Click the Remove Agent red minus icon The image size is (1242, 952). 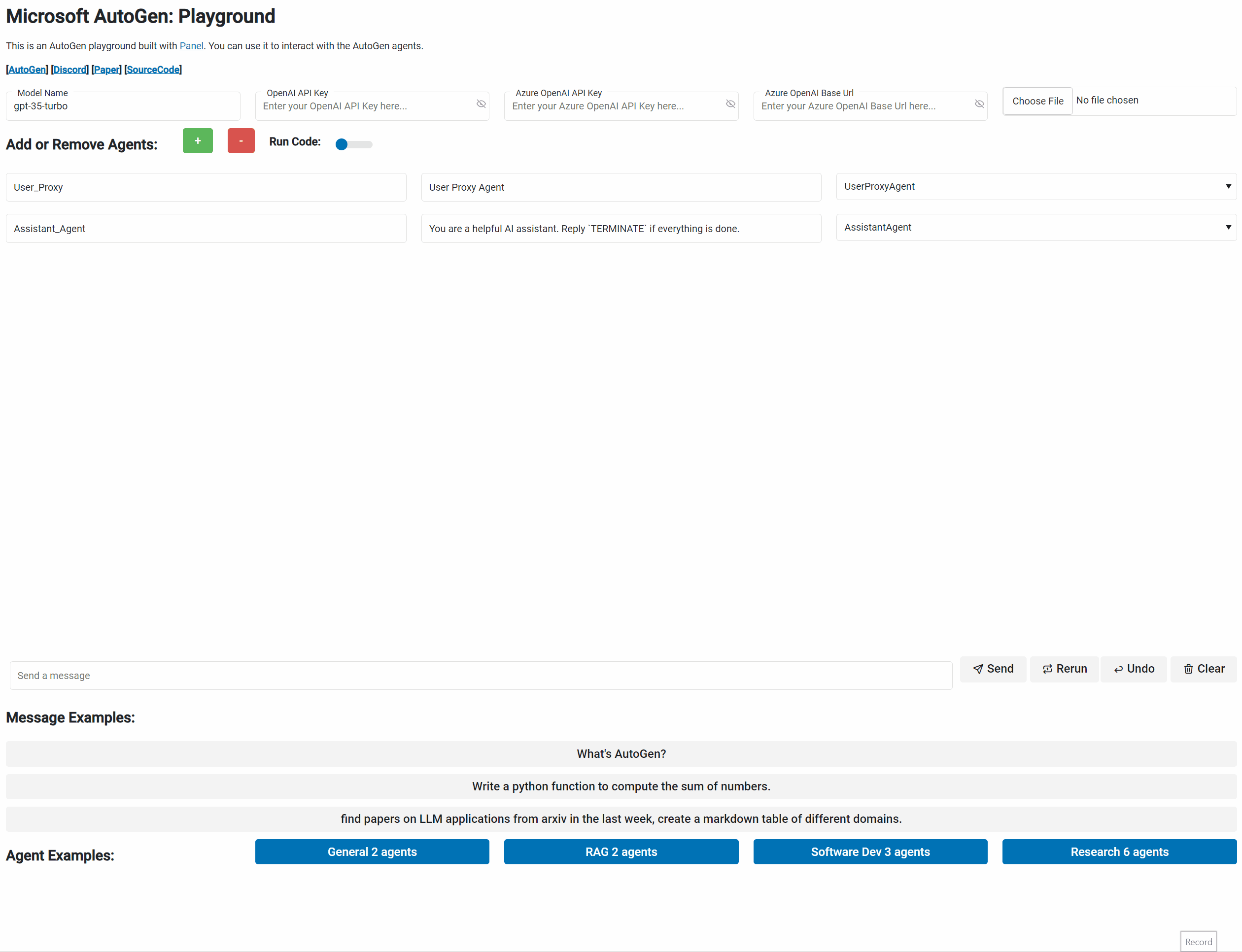pyautogui.click(x=242, y=142)
